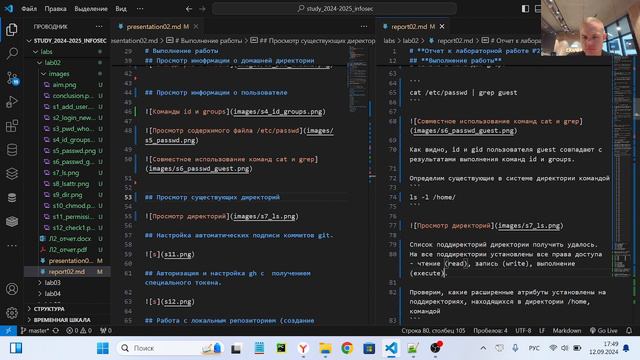Synchronize changes icon in status bar
This screenshot has height=360, width=640.
click(x=56, y=331)
